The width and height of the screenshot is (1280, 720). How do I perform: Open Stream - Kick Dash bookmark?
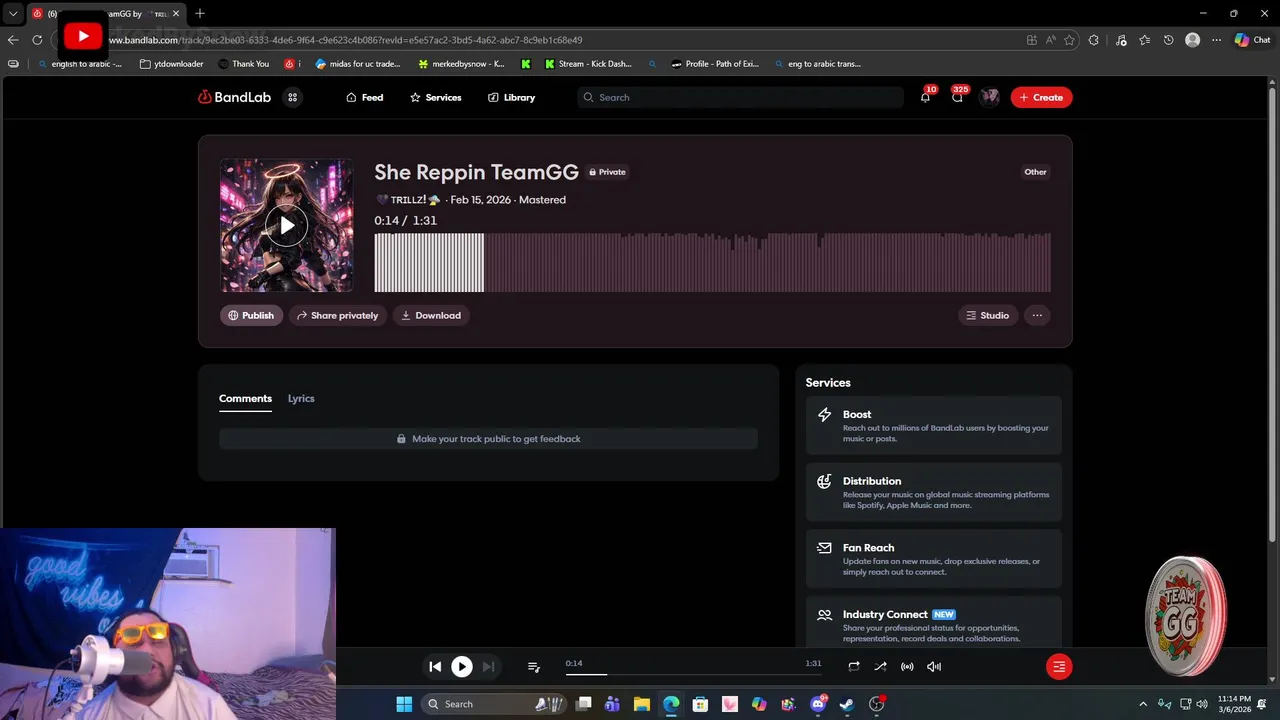(588, 63)
